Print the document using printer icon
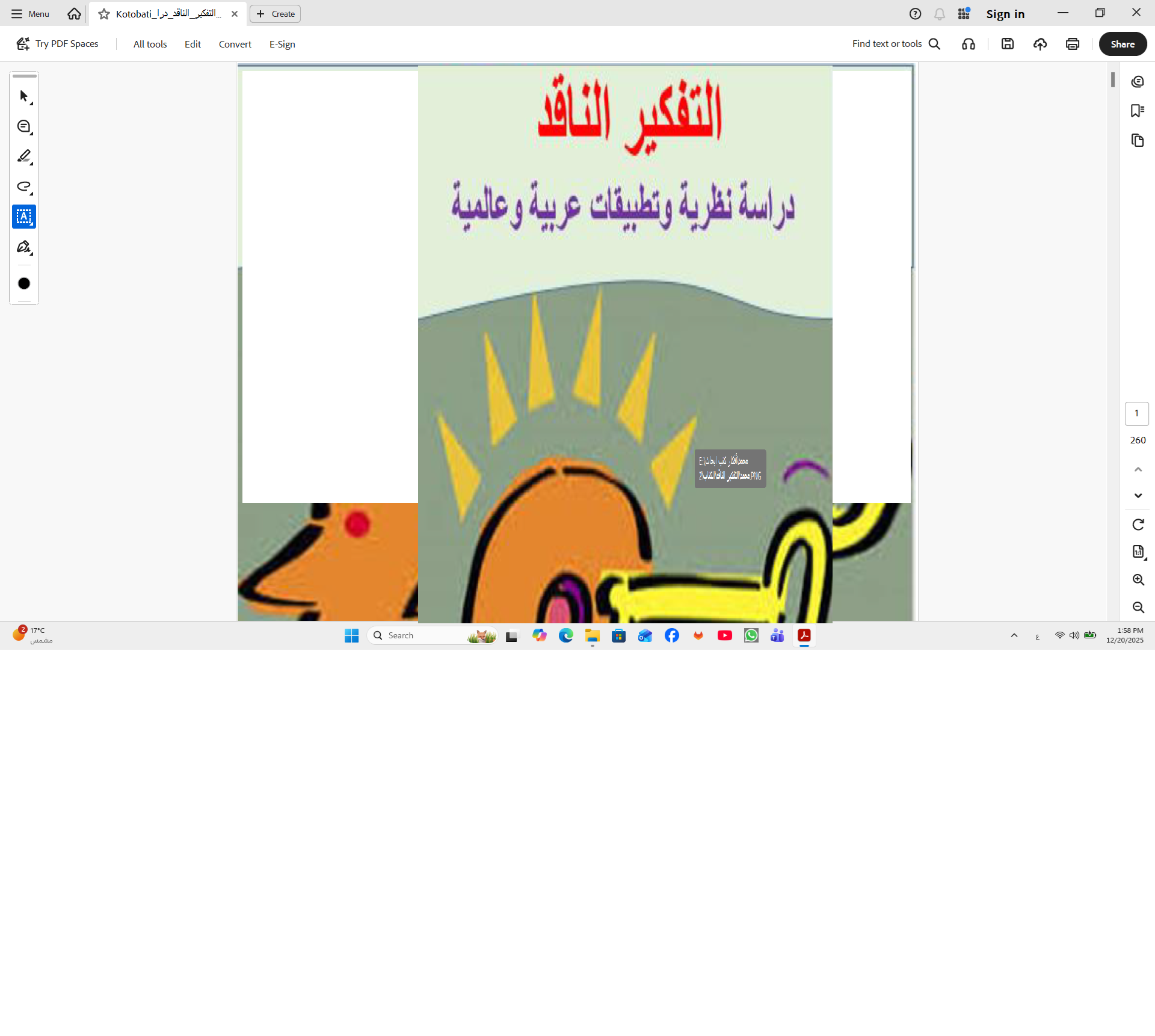Screen dimensions: 1155x1036 pyautogui.click(x=1073, y=44)
